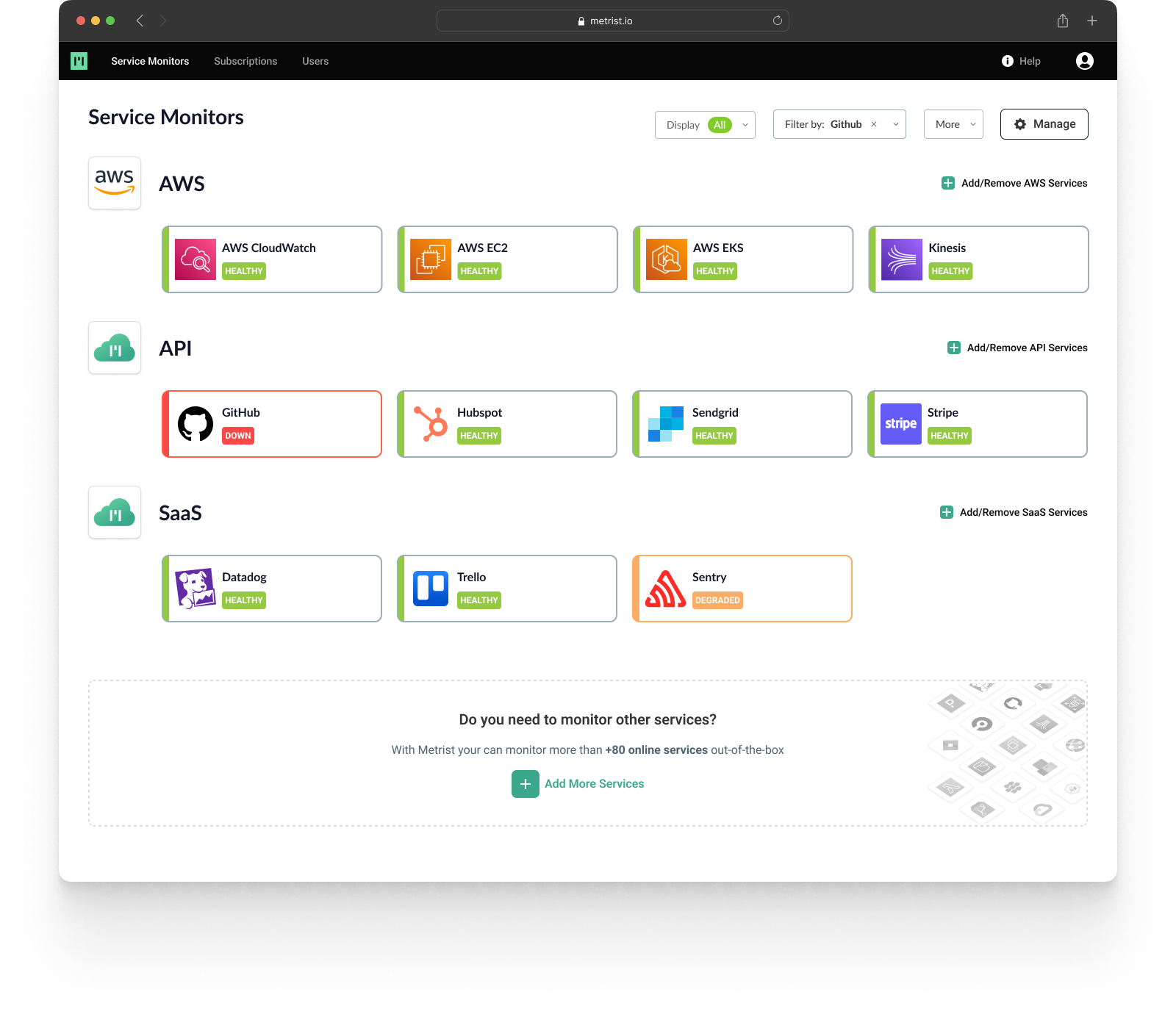Click Add More Services link
Screen dimensions: 1176x1014
(x=594, y=784)
